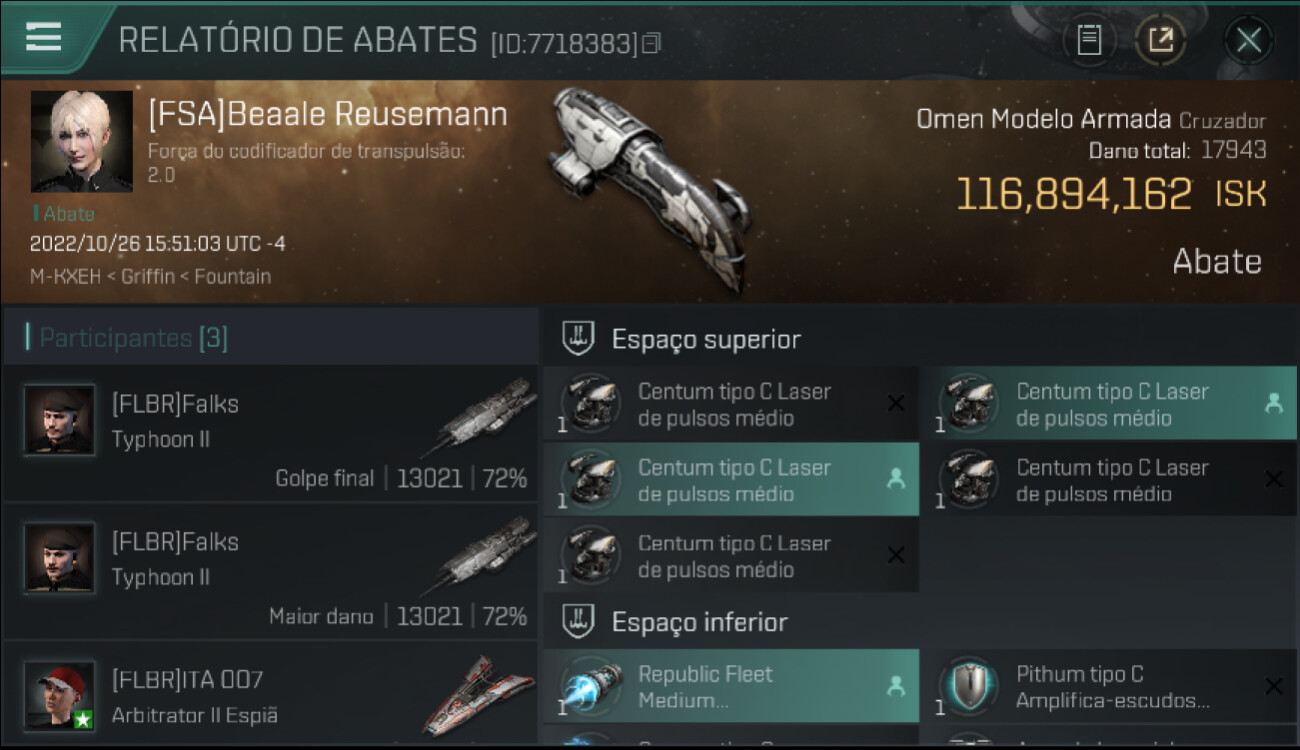Select Republic Fleet Medium module

[731, 686]
